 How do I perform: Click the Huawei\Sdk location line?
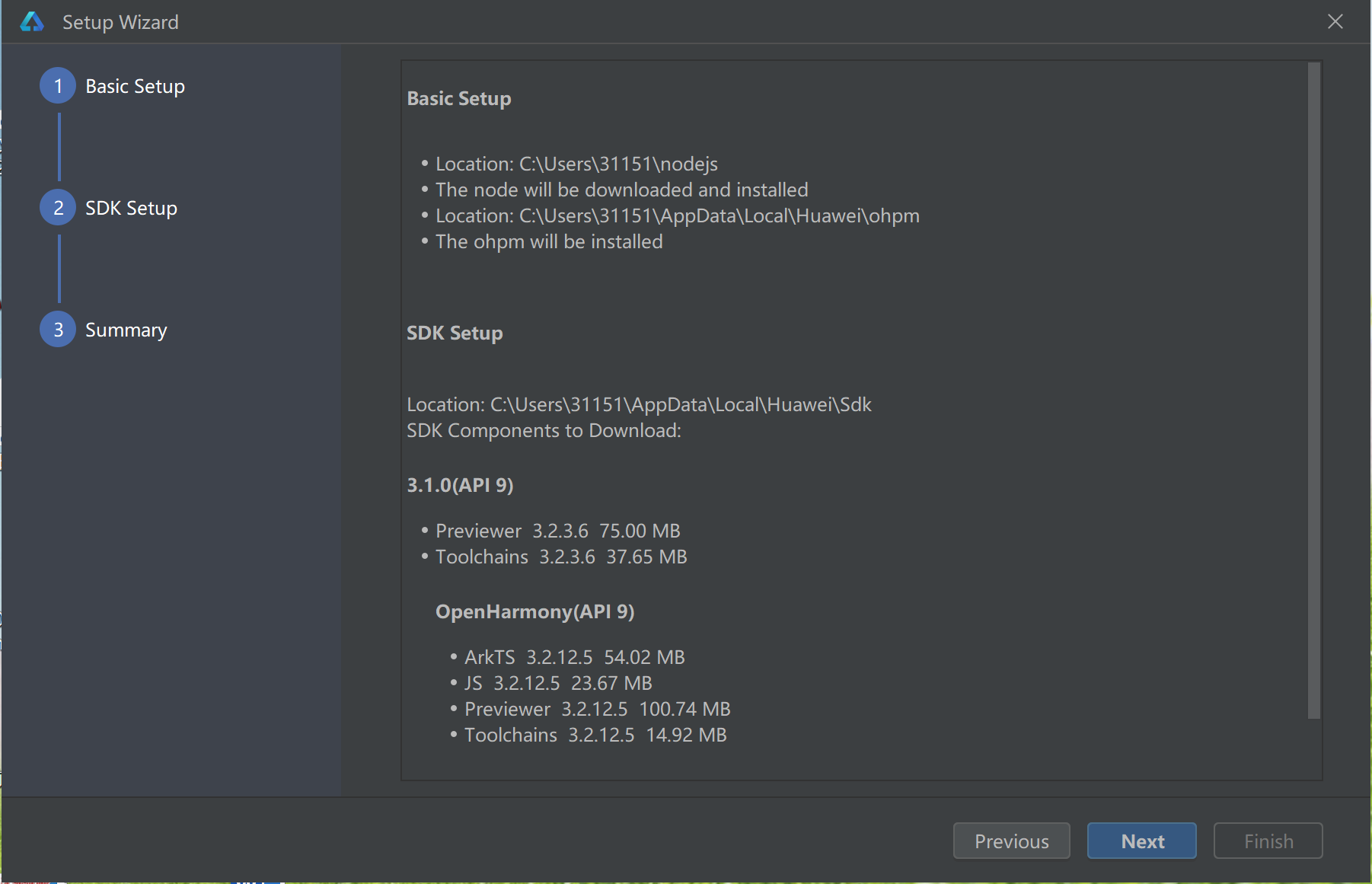(x=639, y=404)
